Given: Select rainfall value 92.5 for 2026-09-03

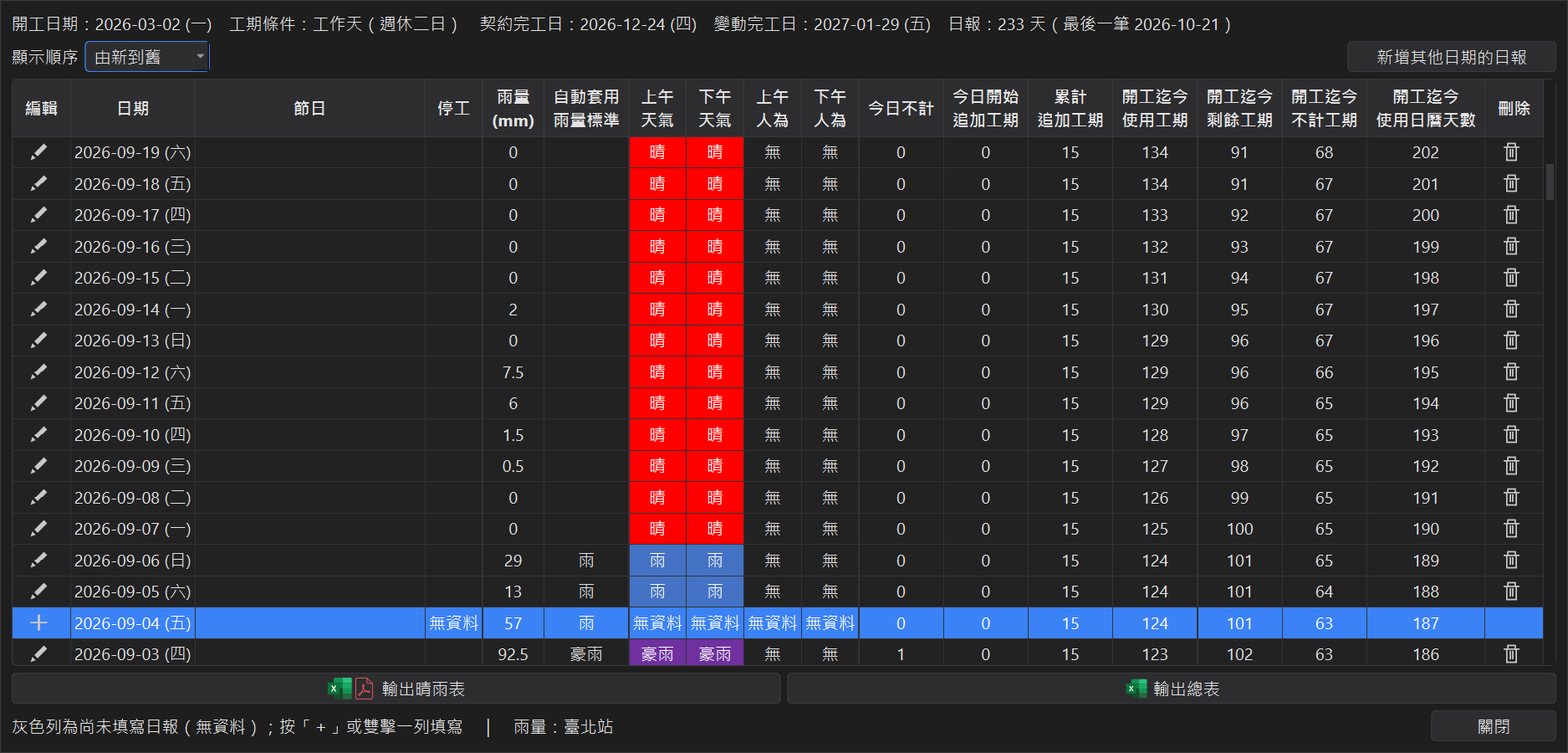Looking at the screenshot, I should (x=513, y=653).
